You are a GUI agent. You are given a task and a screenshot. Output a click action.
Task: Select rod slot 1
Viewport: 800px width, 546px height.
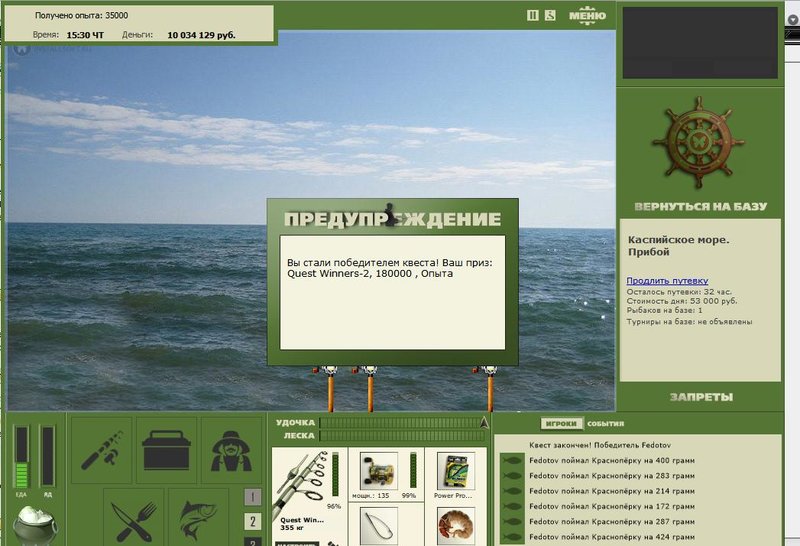pos(253,497)
